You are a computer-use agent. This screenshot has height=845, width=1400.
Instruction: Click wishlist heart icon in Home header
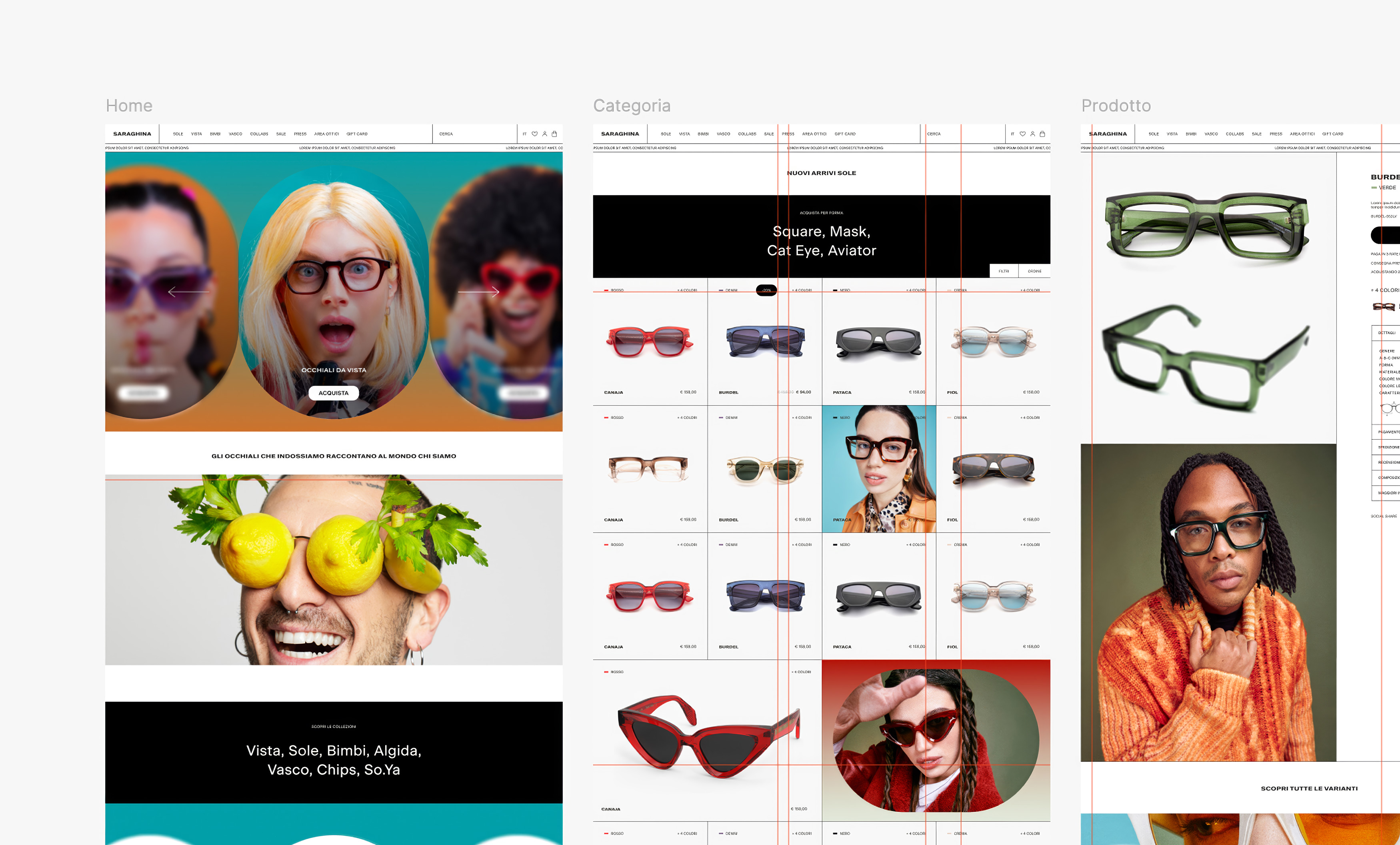pos(534,134)
